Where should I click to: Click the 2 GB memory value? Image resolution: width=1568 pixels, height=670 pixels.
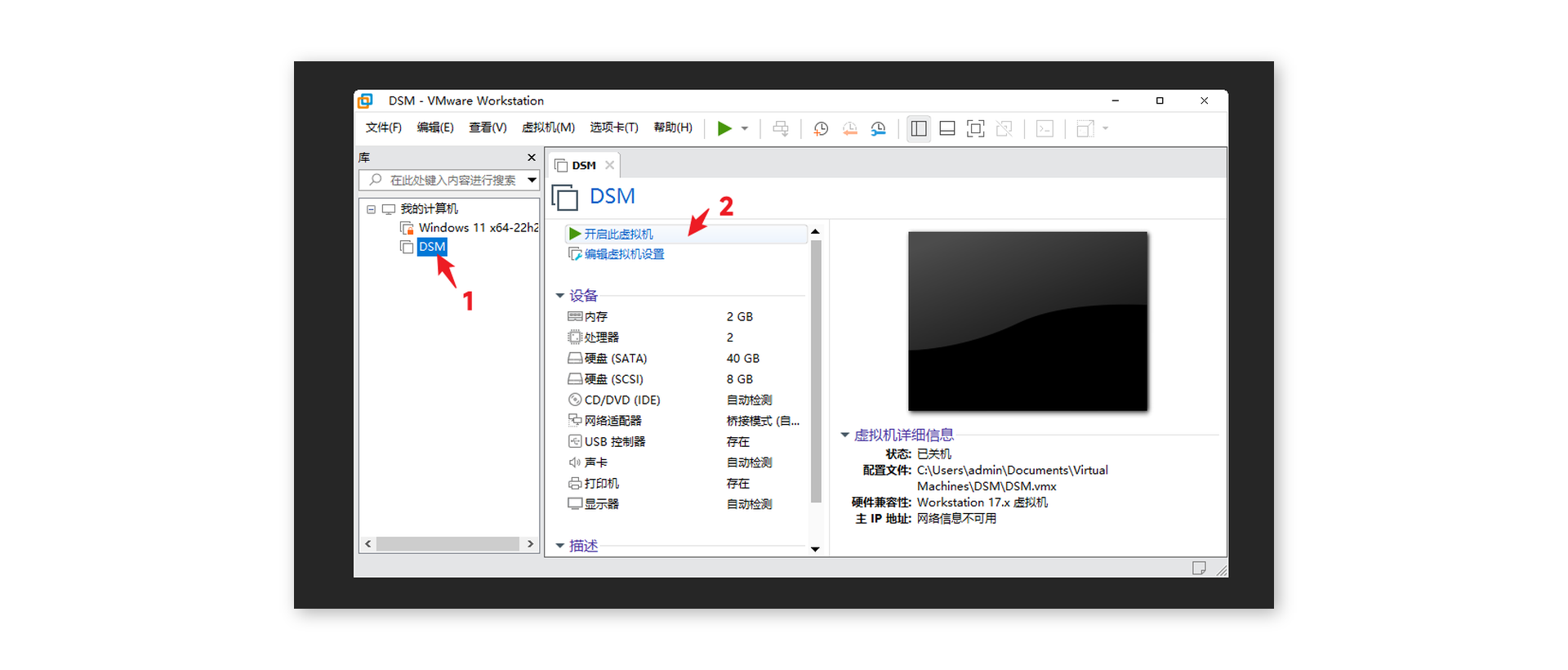click(740, 317)
